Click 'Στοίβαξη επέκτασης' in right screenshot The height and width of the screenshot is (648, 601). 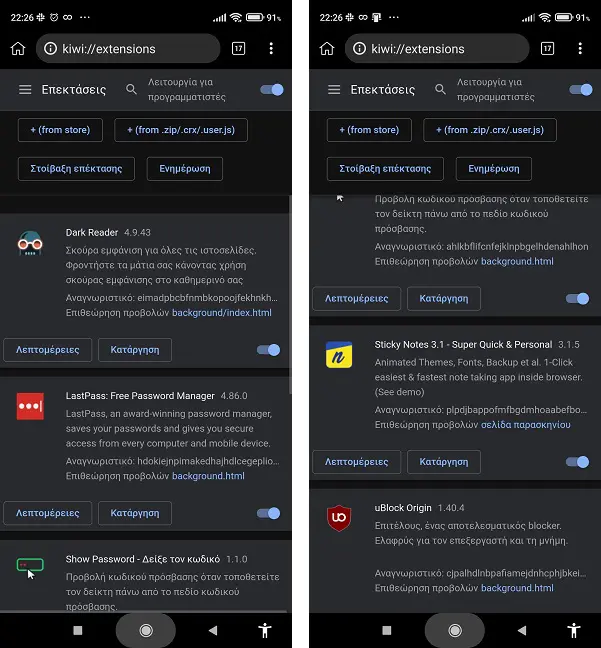(385, 169)
